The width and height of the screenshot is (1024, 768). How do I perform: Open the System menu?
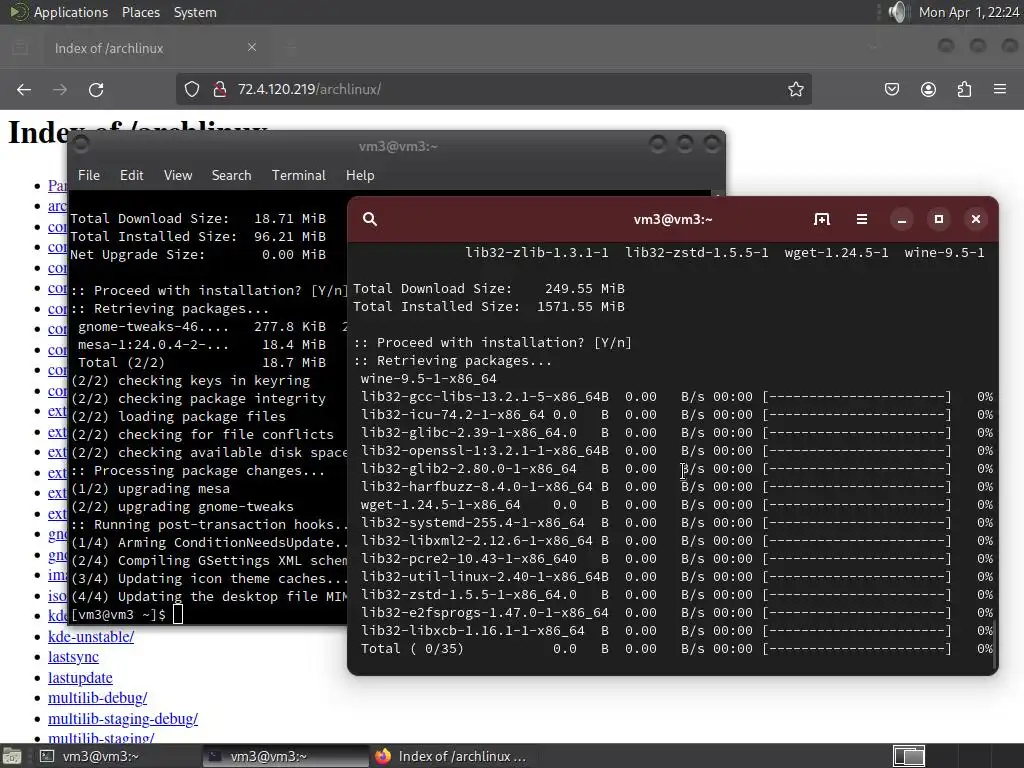click(x=195, y=12)
